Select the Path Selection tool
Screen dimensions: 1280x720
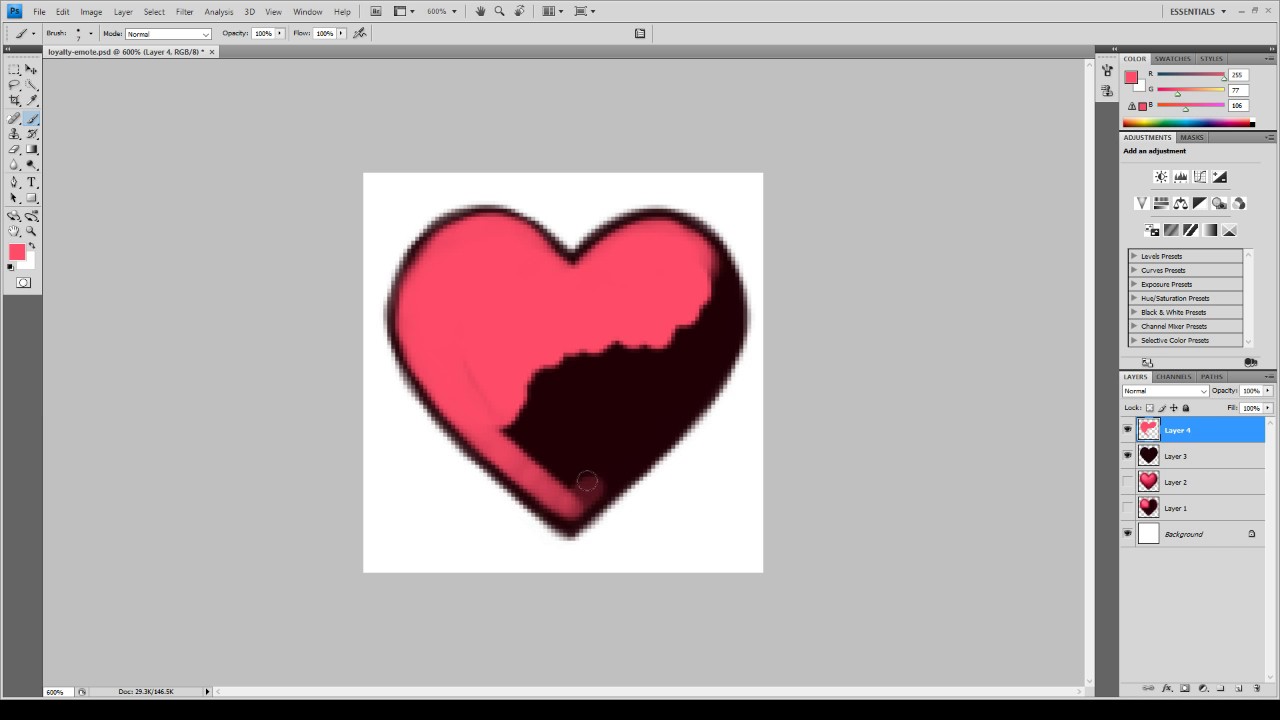tap(14, 198)
